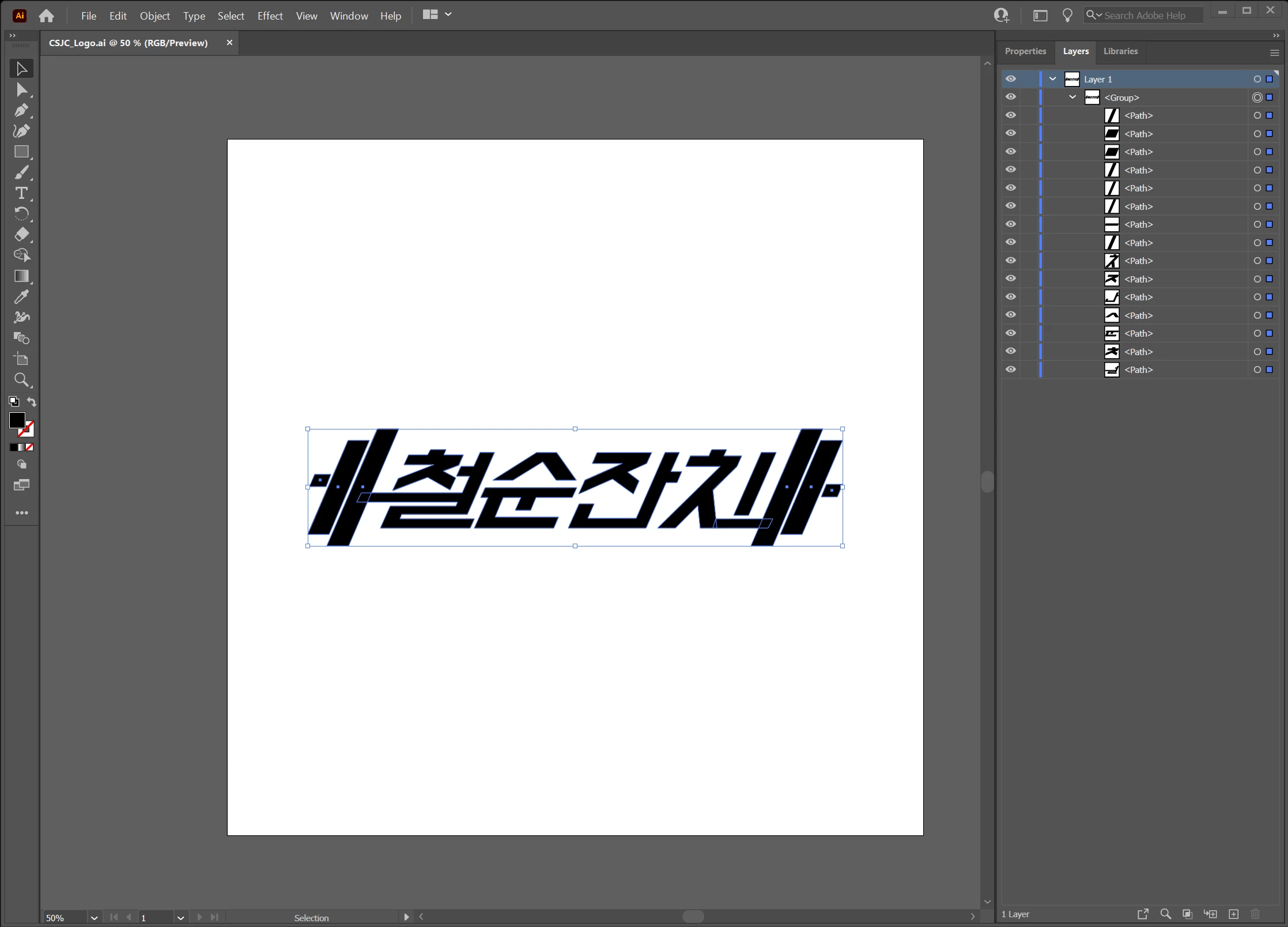
Task: Hide Layer 1 with eye icon
Action: coord(1011,79)
